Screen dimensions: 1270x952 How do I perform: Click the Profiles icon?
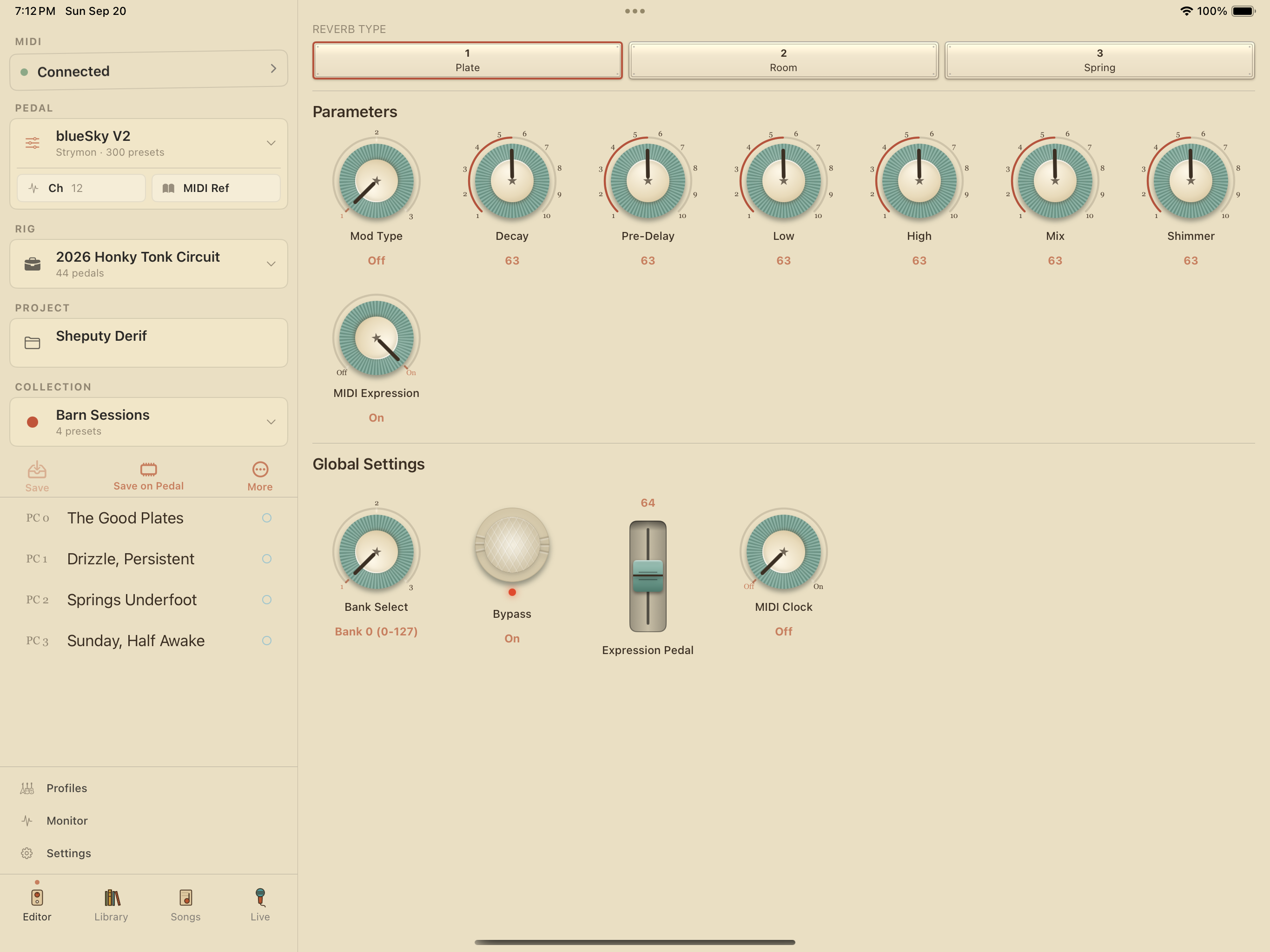[x=27, y=788]
